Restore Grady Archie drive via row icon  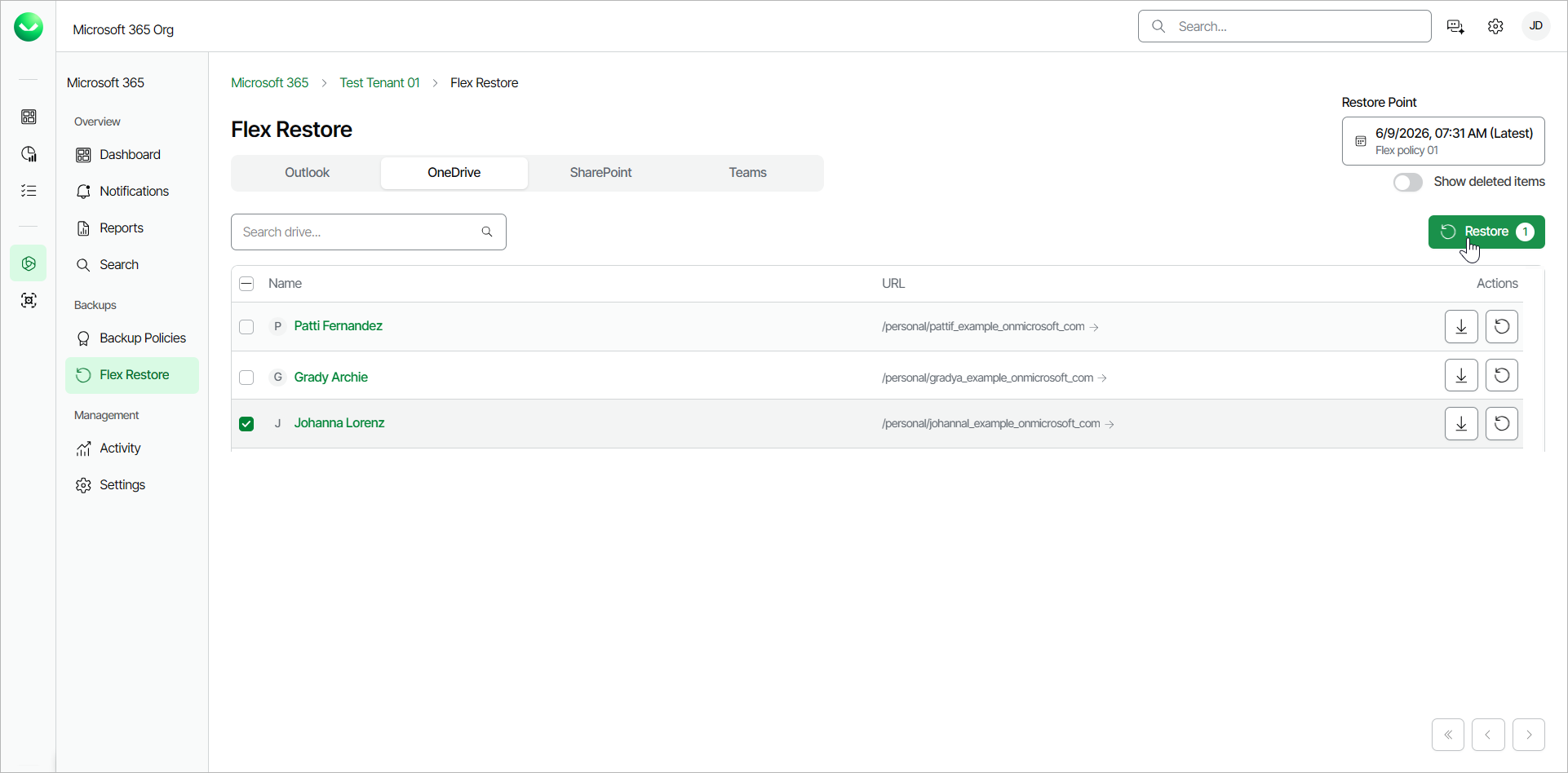[1501, 375]
